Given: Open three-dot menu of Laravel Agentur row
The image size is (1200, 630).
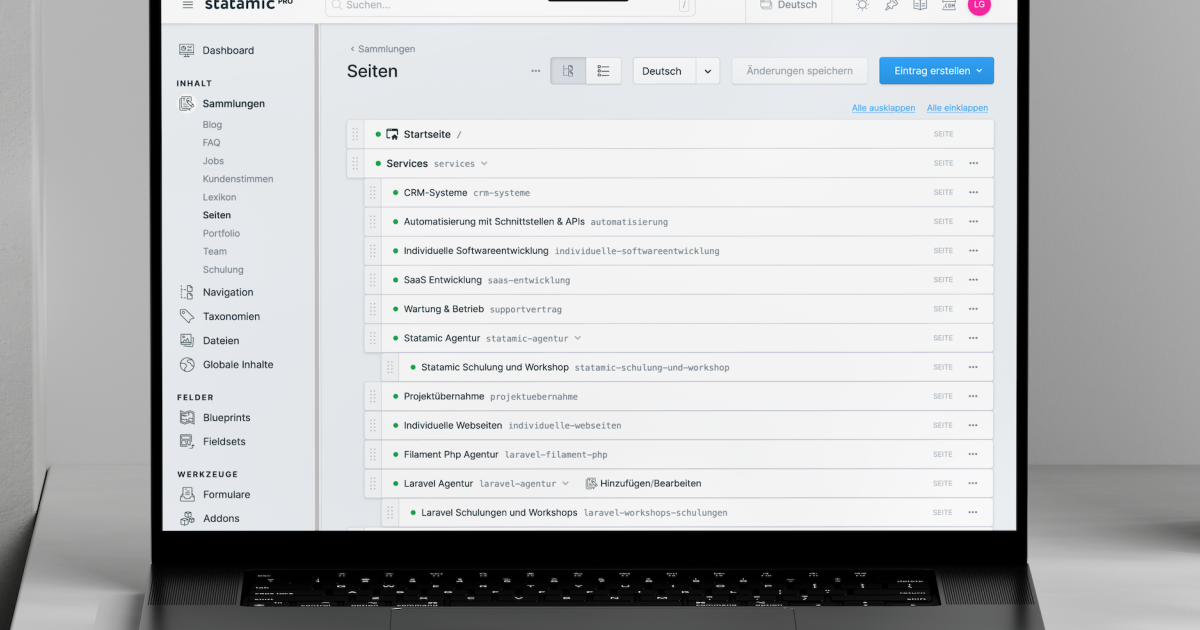Looking at the screenshot, I should (973, 483).
